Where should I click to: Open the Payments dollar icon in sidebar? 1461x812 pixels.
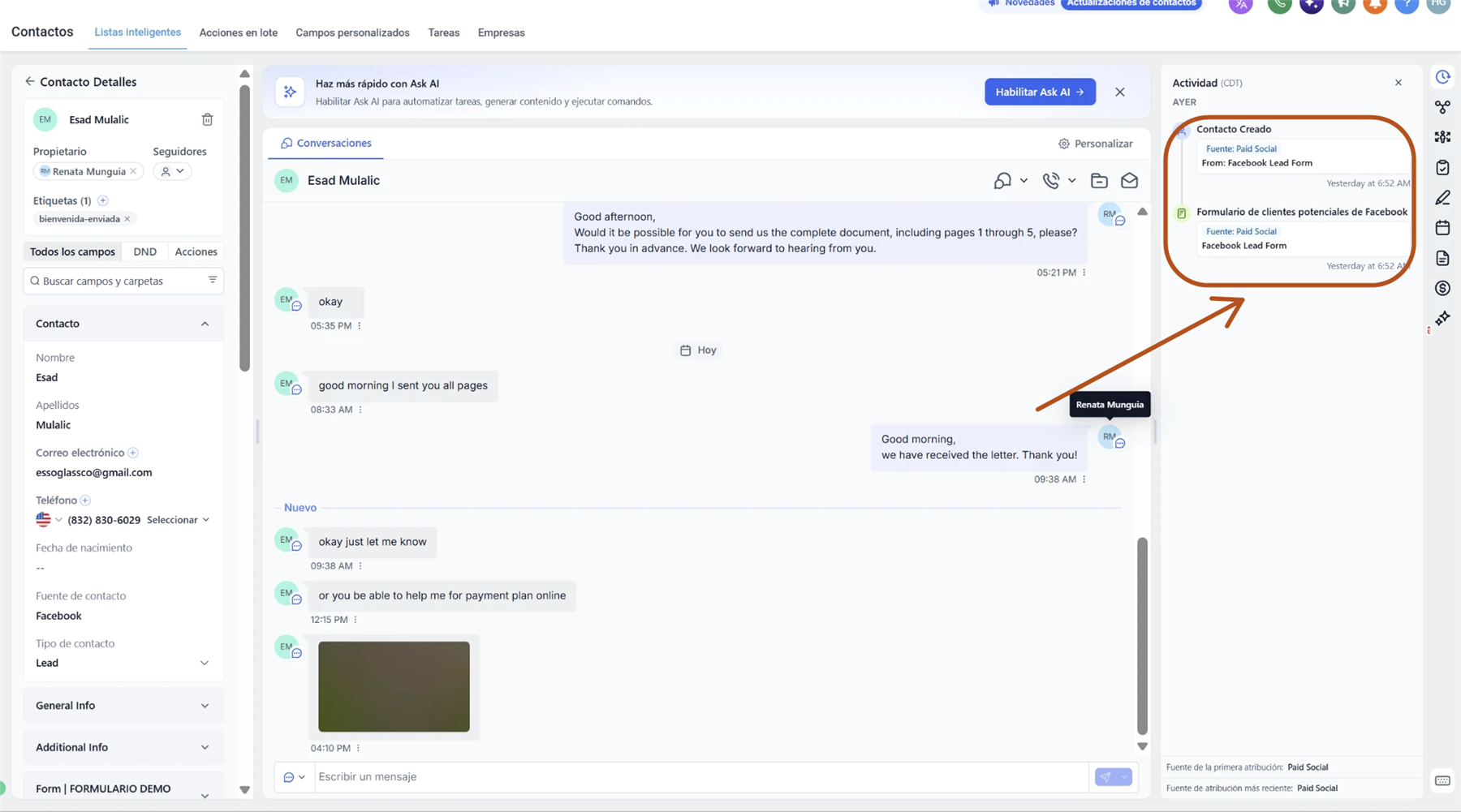coord(1442,288)
